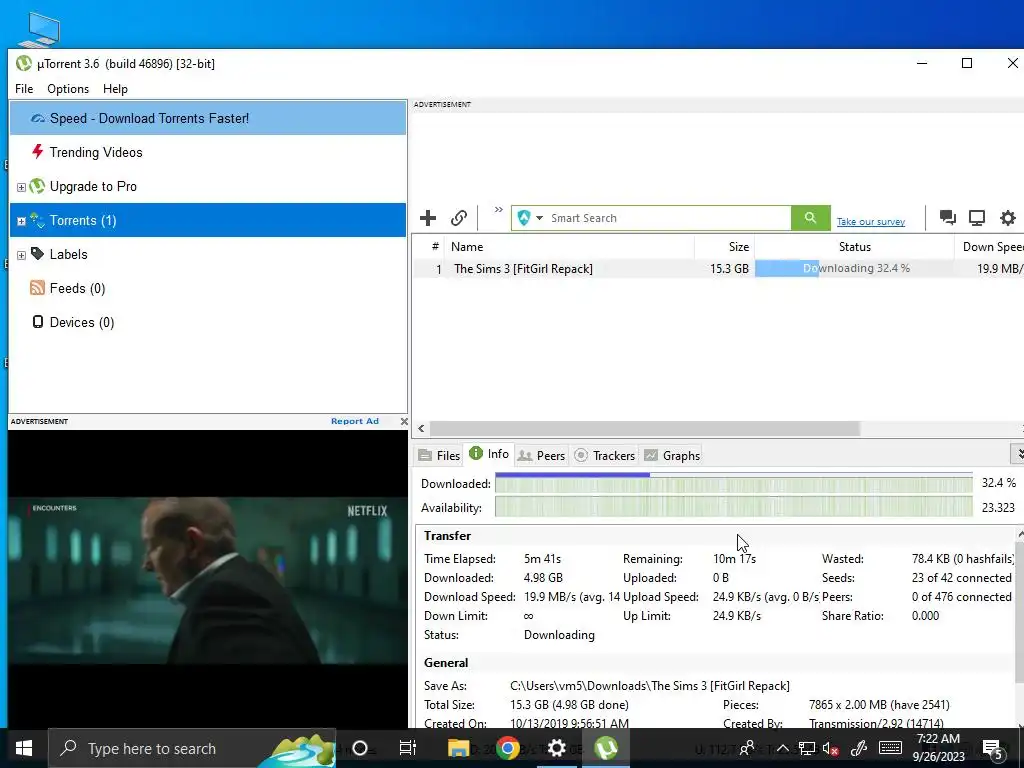Click the green search magnifier button
This screenshot has height=768, width=1024.
click(x=810, y=218)
